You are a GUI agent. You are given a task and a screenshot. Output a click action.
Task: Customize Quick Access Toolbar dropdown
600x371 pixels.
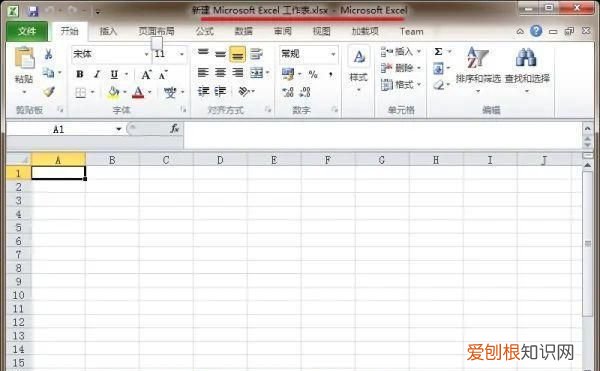(98, 12)
